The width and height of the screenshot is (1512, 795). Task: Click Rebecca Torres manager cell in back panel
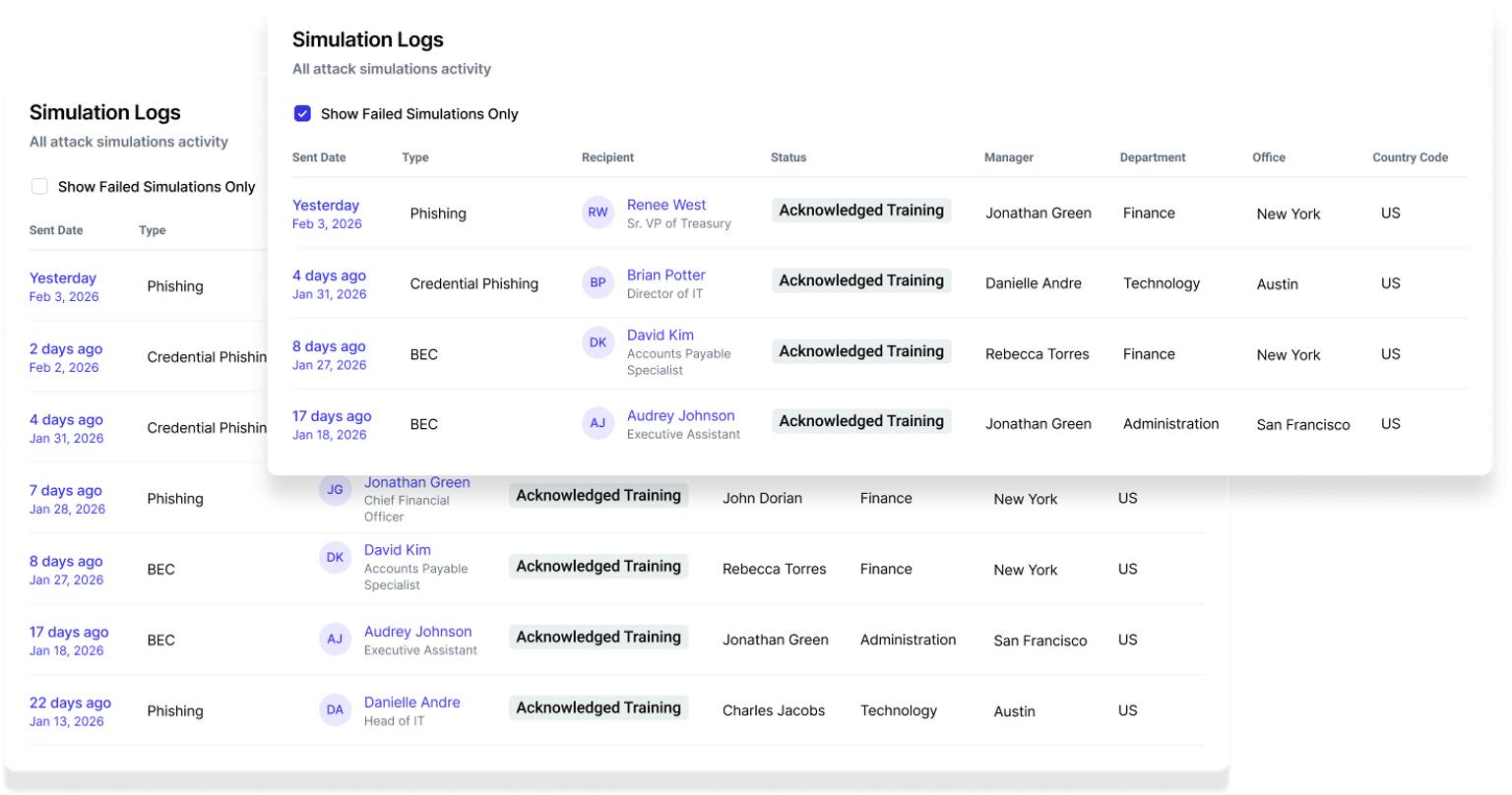point(775,569)
